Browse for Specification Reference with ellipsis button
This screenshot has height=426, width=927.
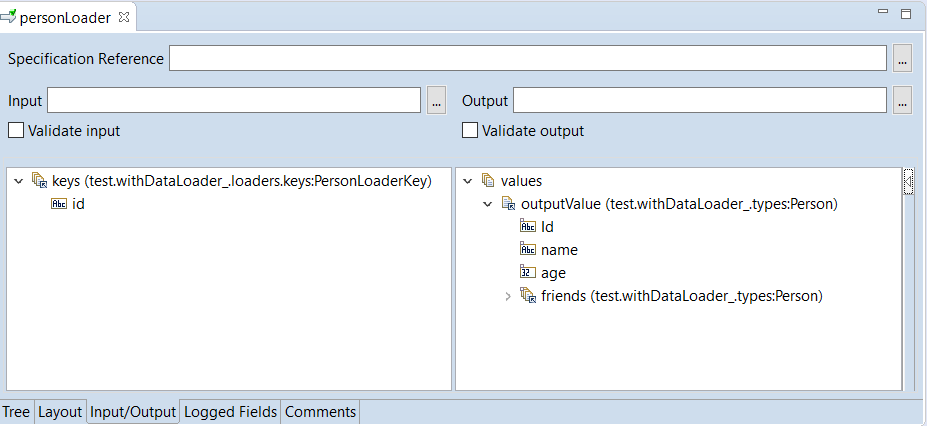point(902,59)
